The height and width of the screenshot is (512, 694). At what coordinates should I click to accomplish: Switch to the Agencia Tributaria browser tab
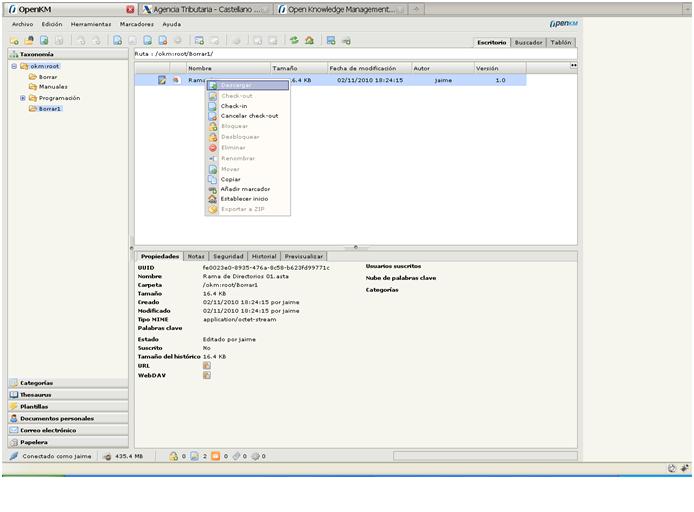(x=206, y=9)
